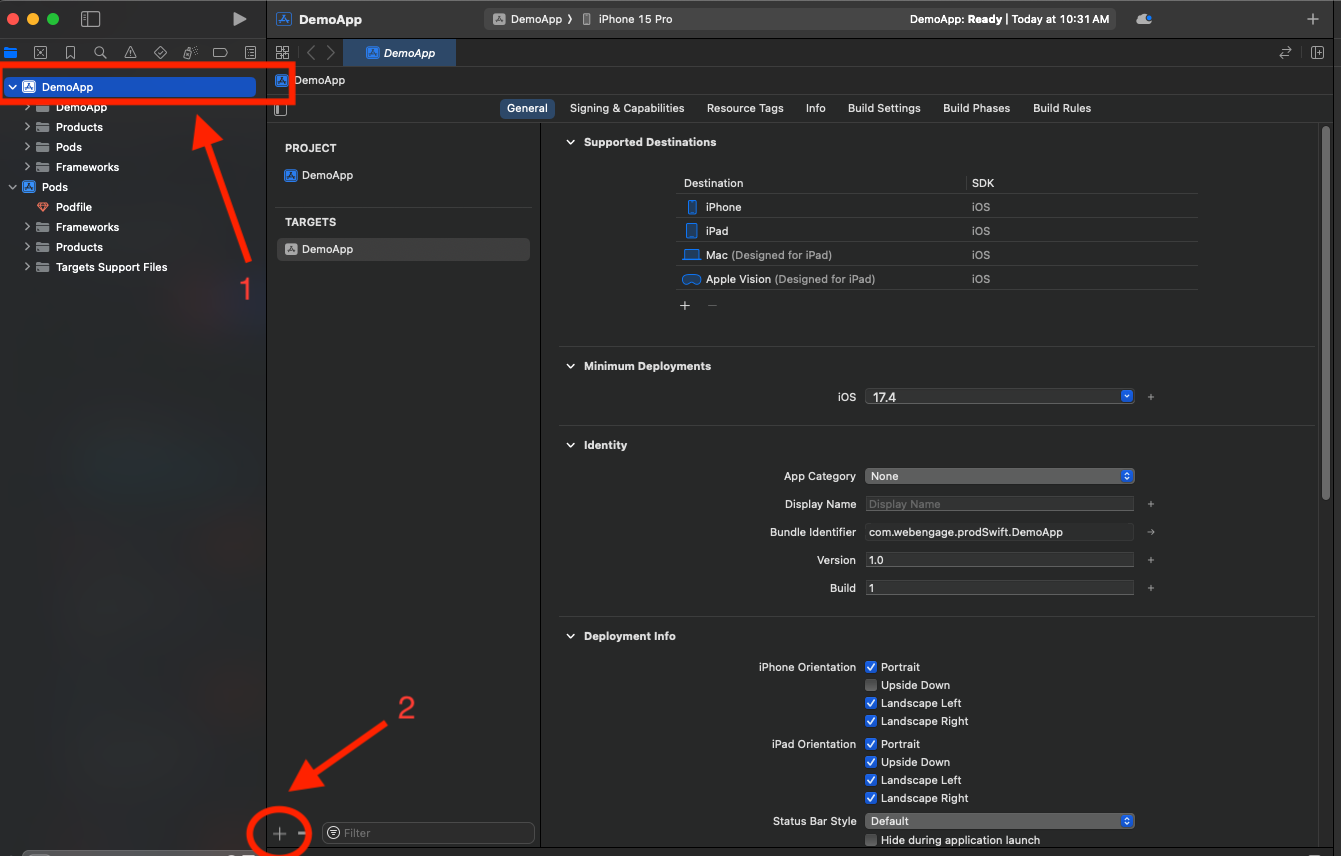Open the Build Settings tab

coord(884,108)
